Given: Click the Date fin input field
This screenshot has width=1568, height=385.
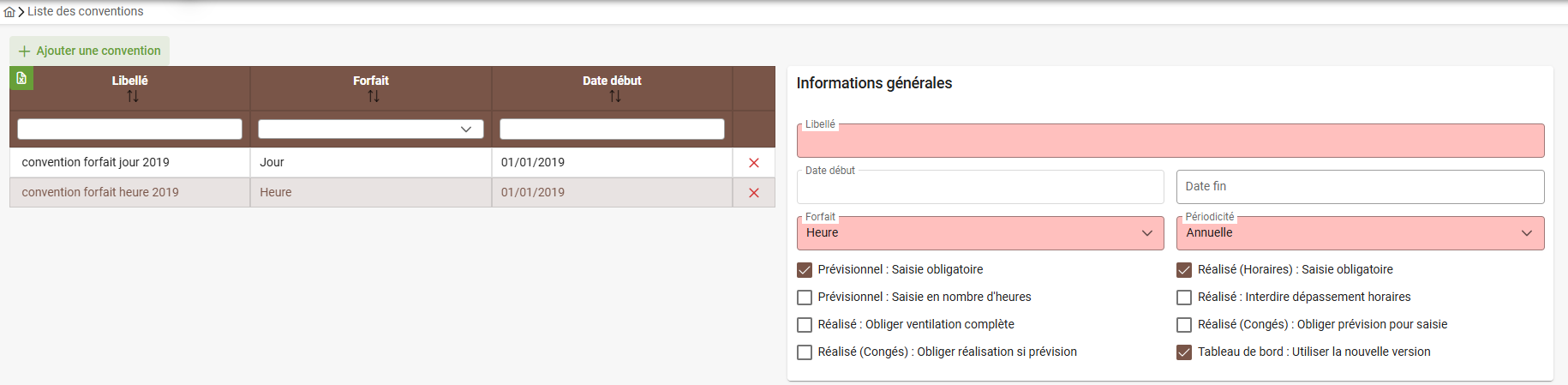Looking at the screenshot, I should pyautogui.click(x=1359, y=187).
